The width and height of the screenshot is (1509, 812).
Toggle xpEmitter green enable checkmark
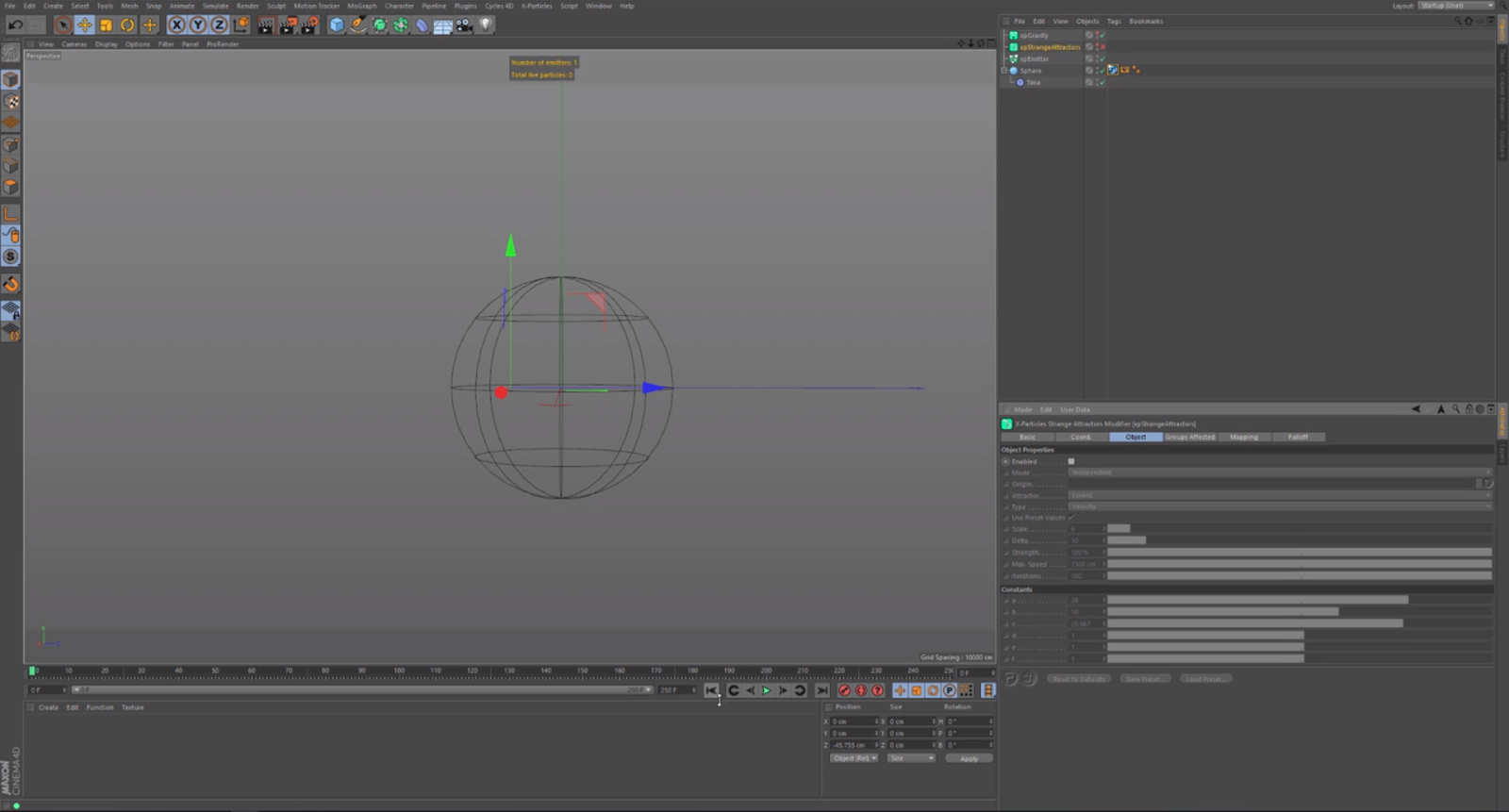(x=1102, y=58)
